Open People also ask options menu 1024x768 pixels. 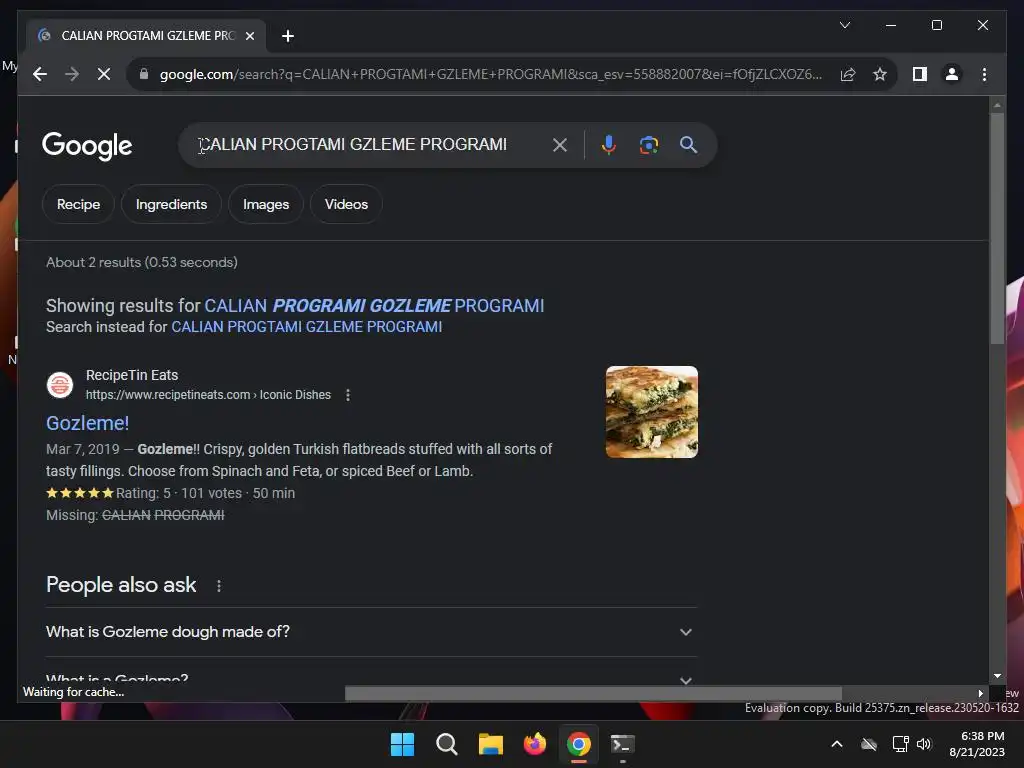point(219,586)
